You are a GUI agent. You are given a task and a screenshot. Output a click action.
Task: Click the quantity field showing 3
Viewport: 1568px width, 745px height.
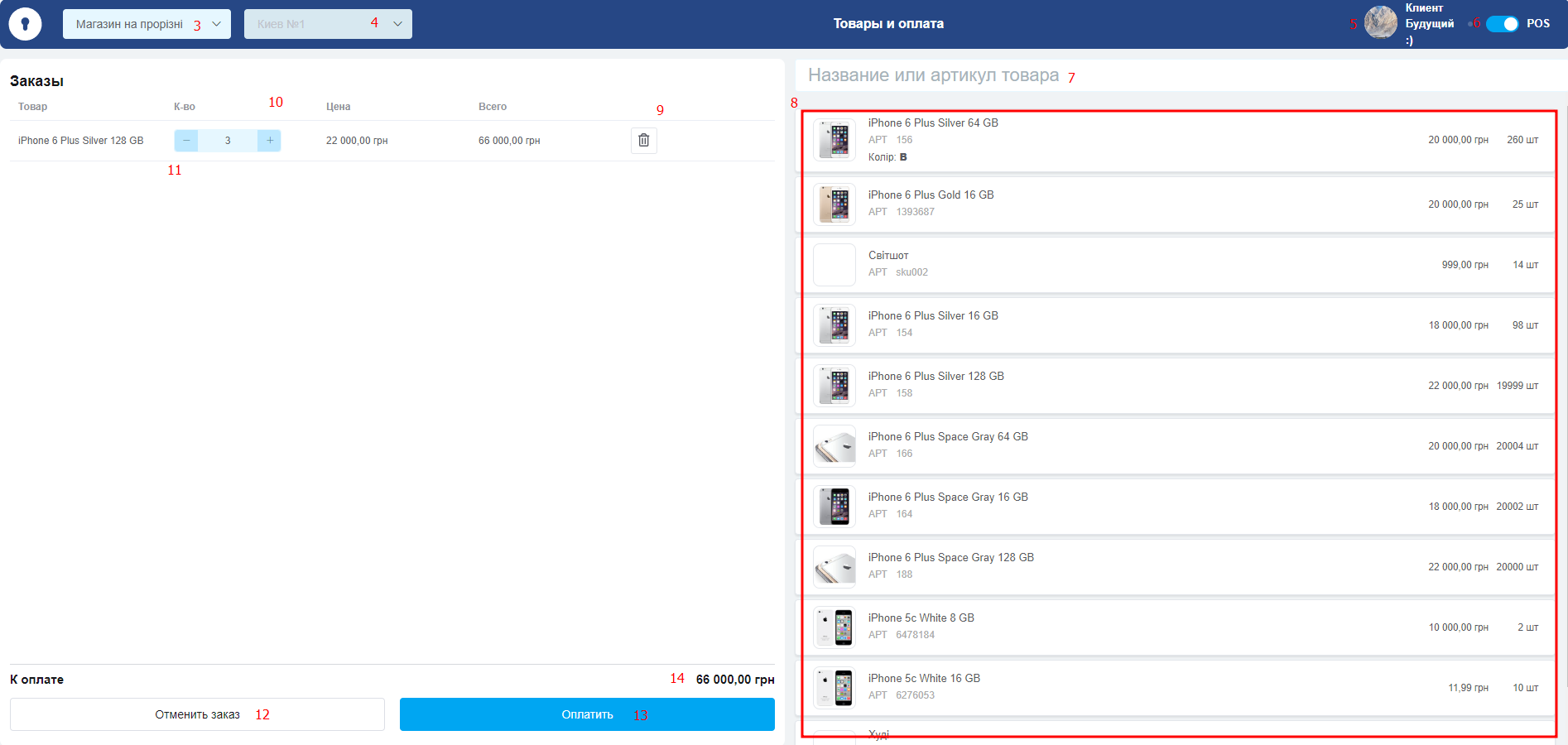[x=228, y=141]
